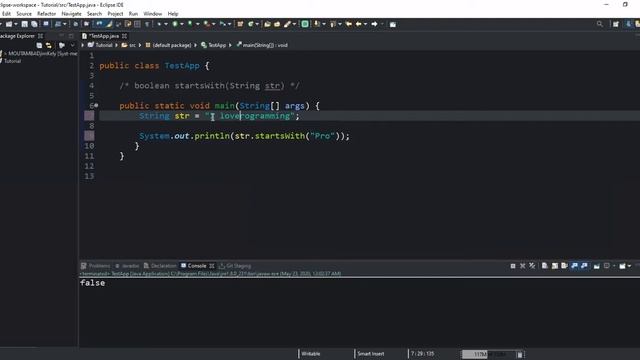Screen dimensions: 640x360
Task: Click the heap memory usage bar
Action: pos(488,354)
